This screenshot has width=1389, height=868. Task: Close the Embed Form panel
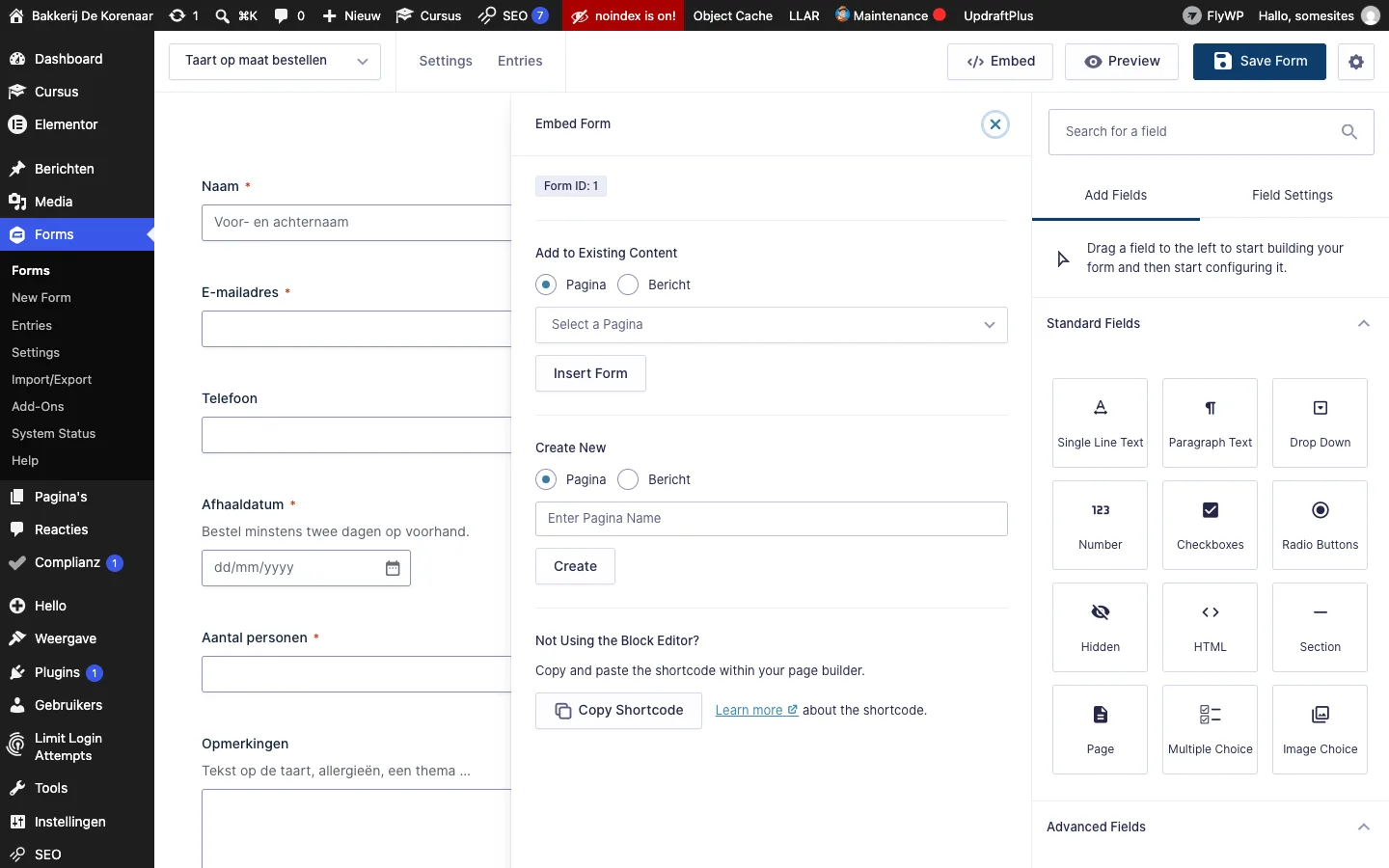tap(995, 124)
